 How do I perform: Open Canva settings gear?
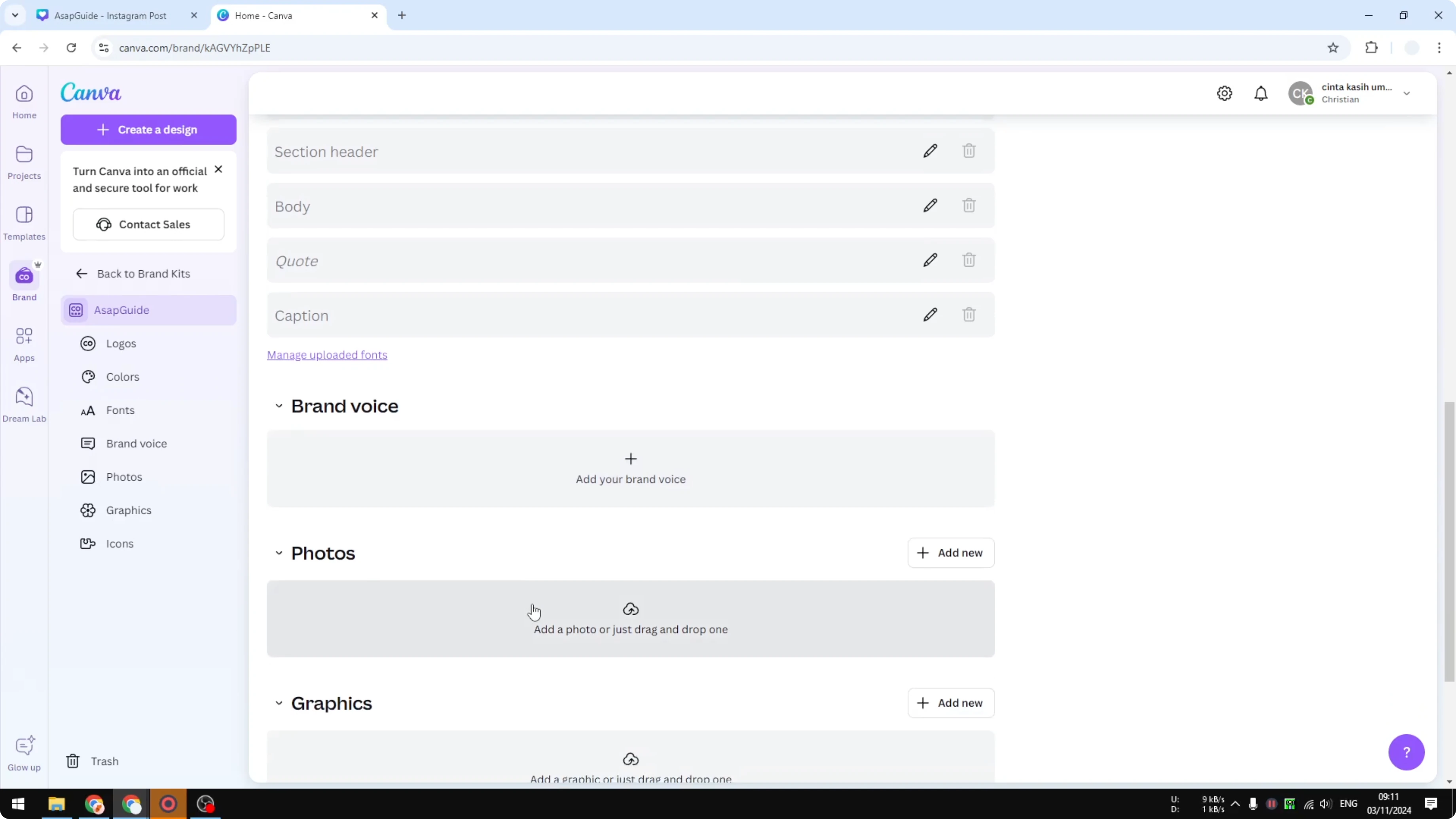tap(1224, 93)
